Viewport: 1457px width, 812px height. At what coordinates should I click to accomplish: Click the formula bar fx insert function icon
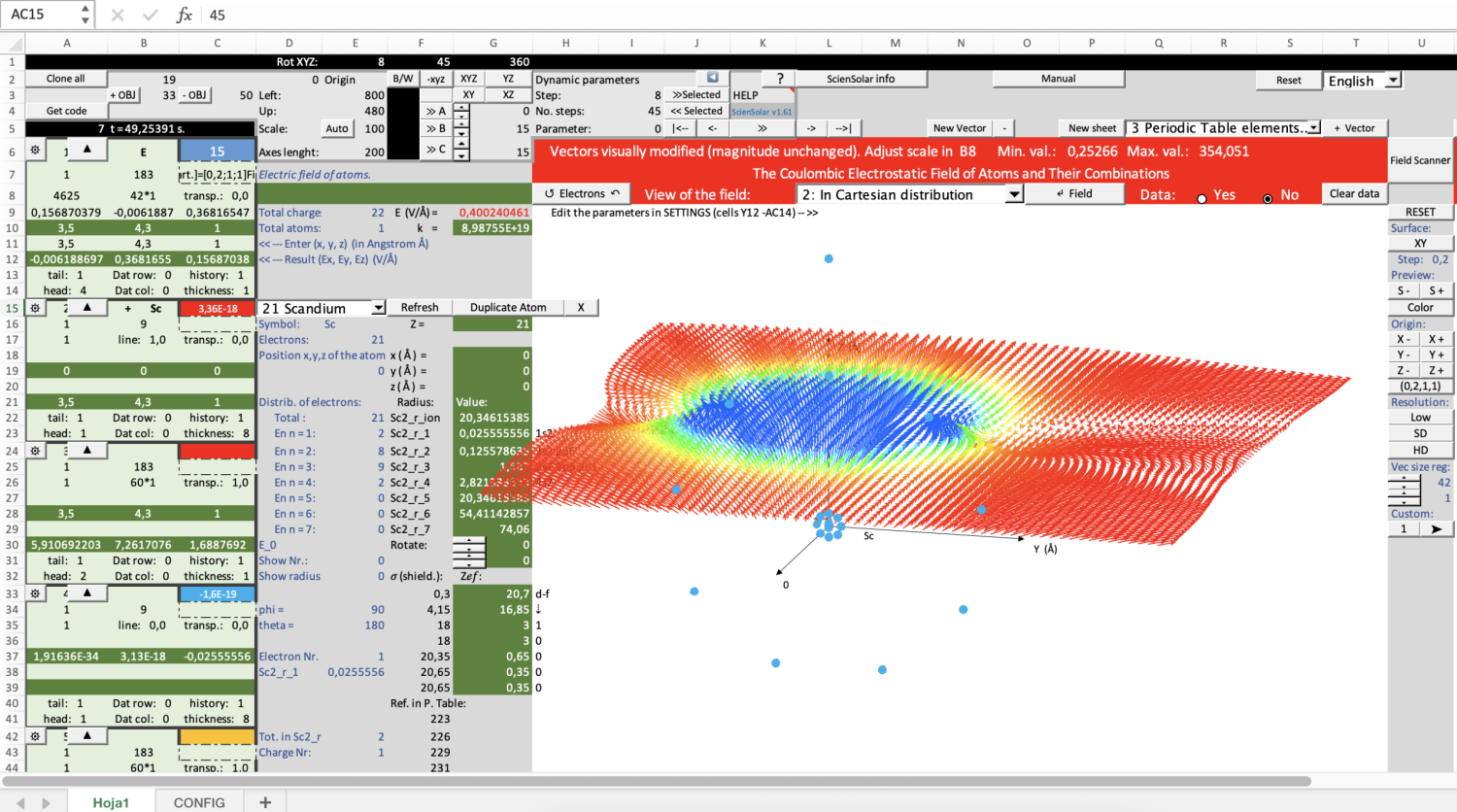(x=184, y=15)
